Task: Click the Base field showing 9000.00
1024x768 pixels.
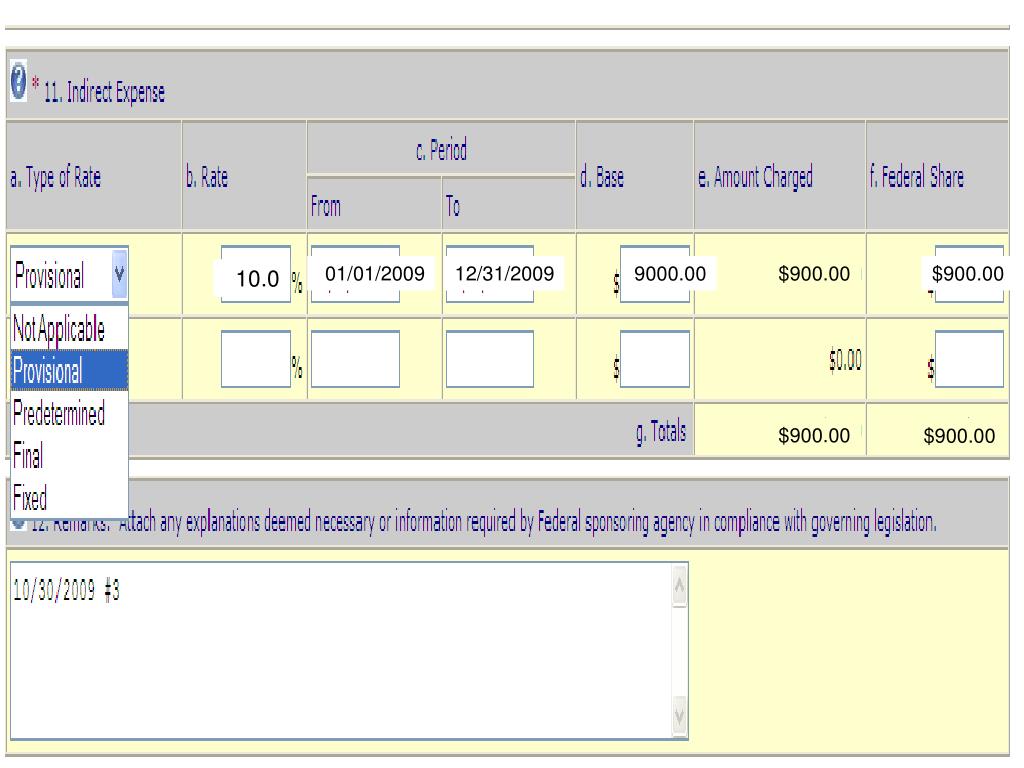Action: 654,274
